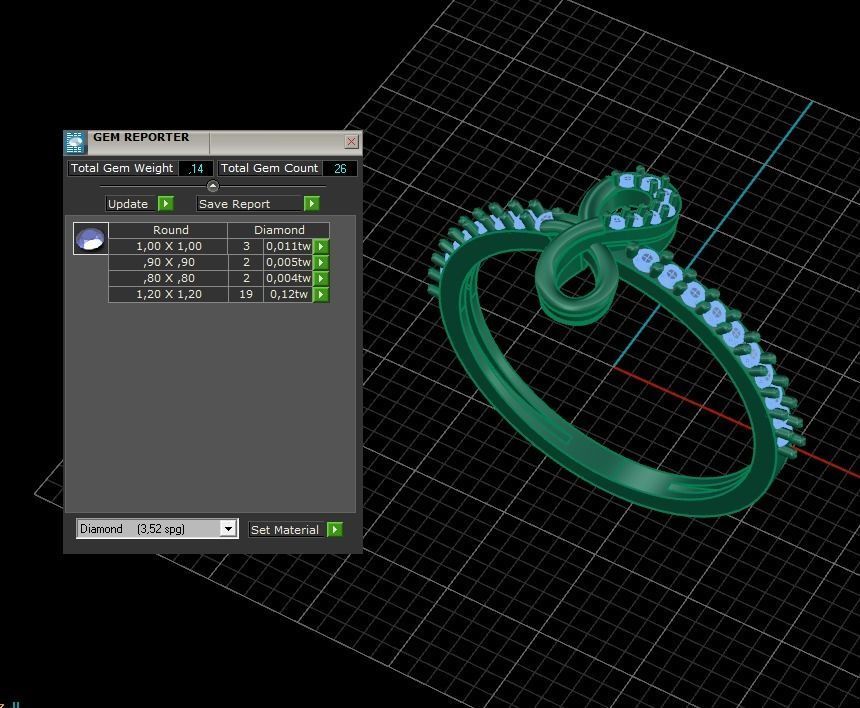Click the Total Gem Weight label
Viewport: 860px width, 708px height.
[122, 168]
